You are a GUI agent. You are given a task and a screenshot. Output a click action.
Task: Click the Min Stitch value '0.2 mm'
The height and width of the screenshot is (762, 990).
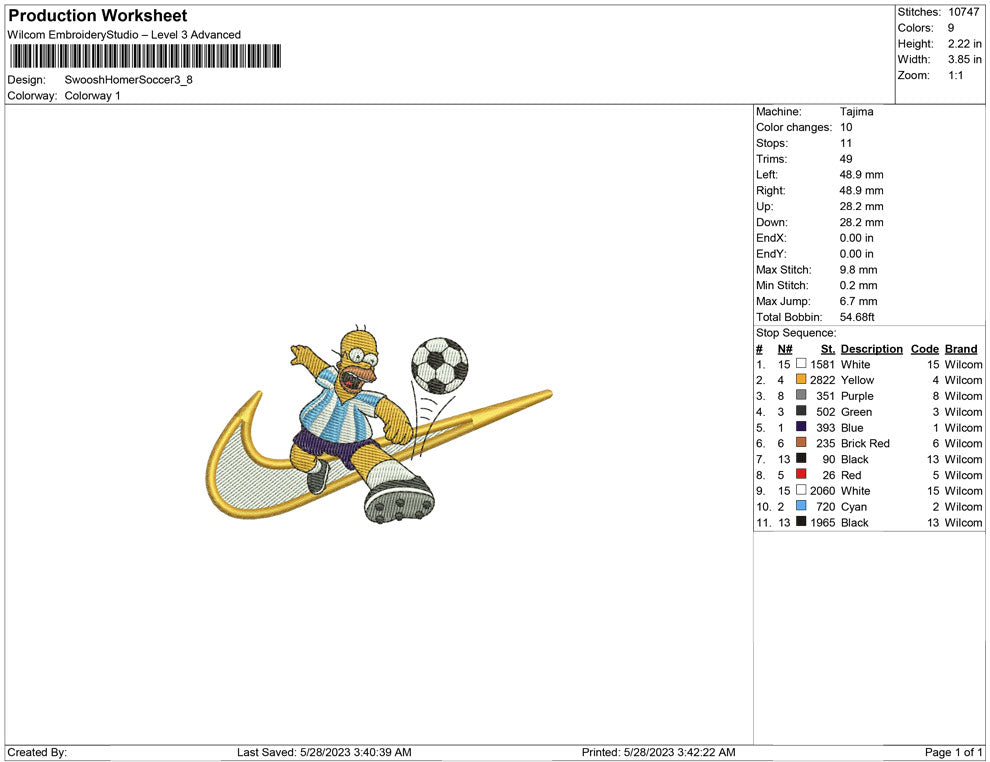pyautogui.click(x=859, y=285)
